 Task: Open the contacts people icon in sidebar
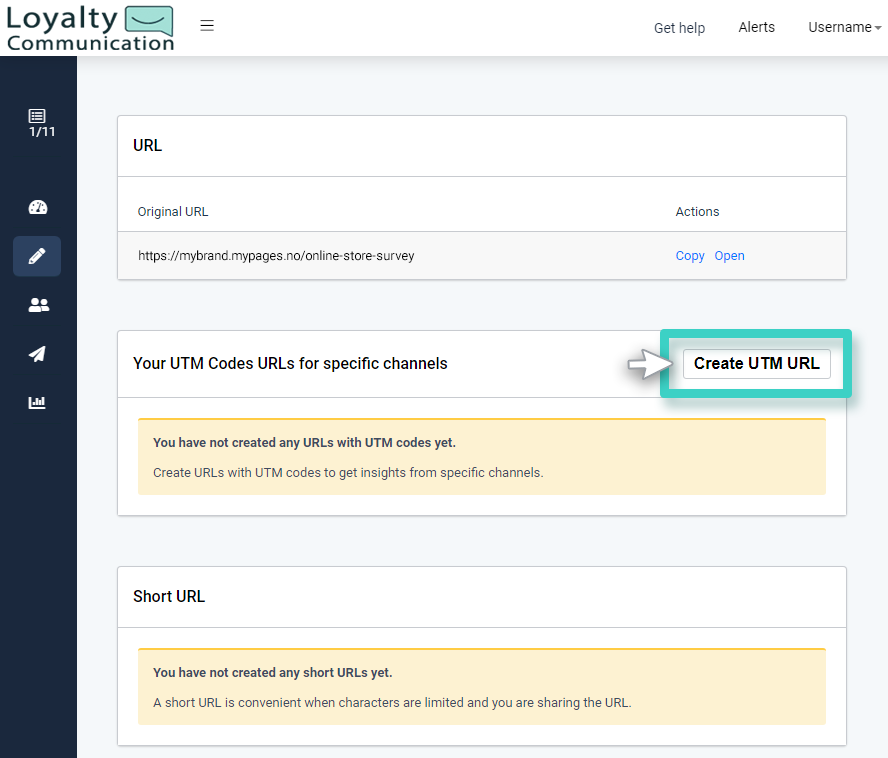(38, 305)
